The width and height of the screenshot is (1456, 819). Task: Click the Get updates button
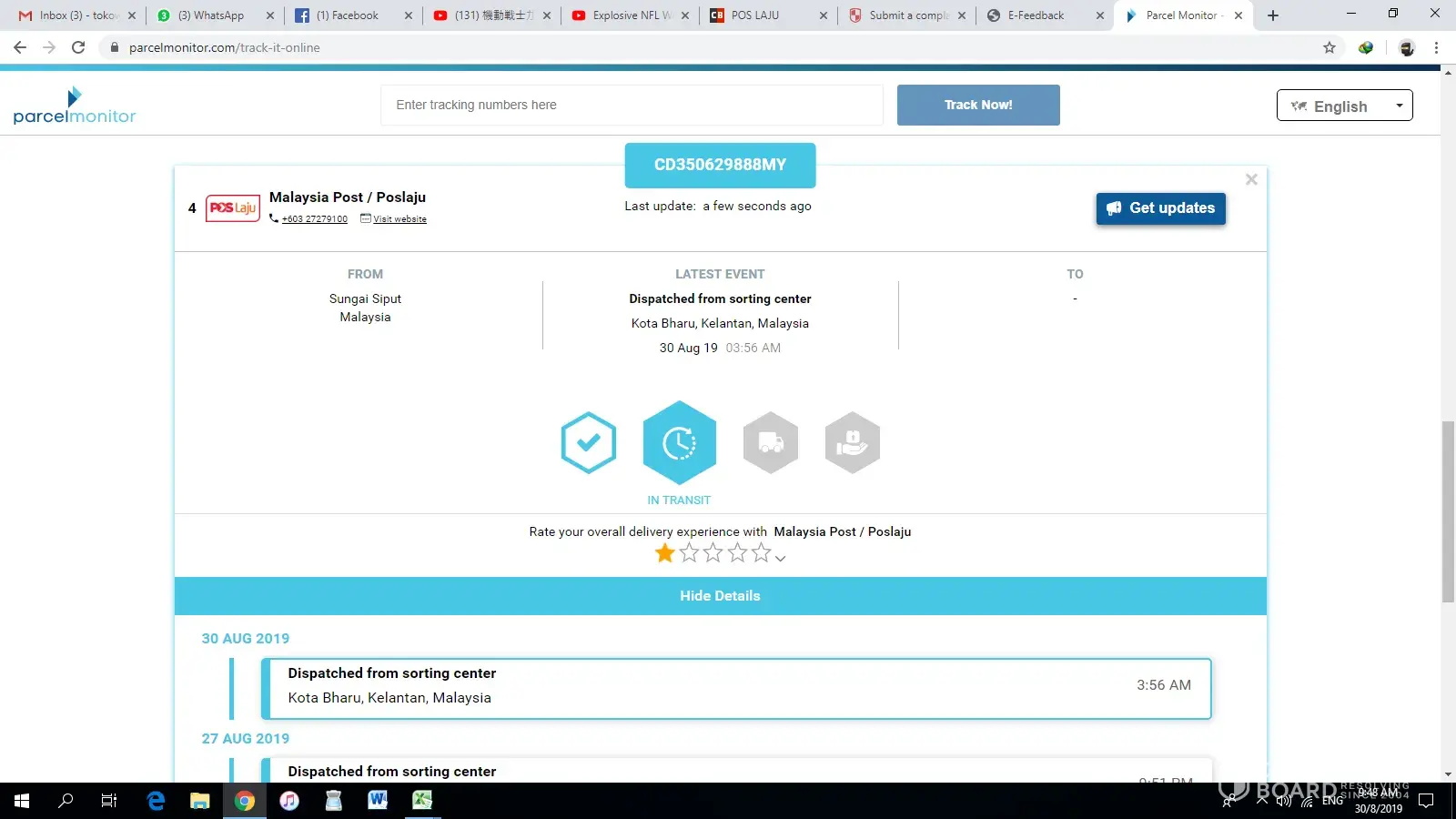1161,208
